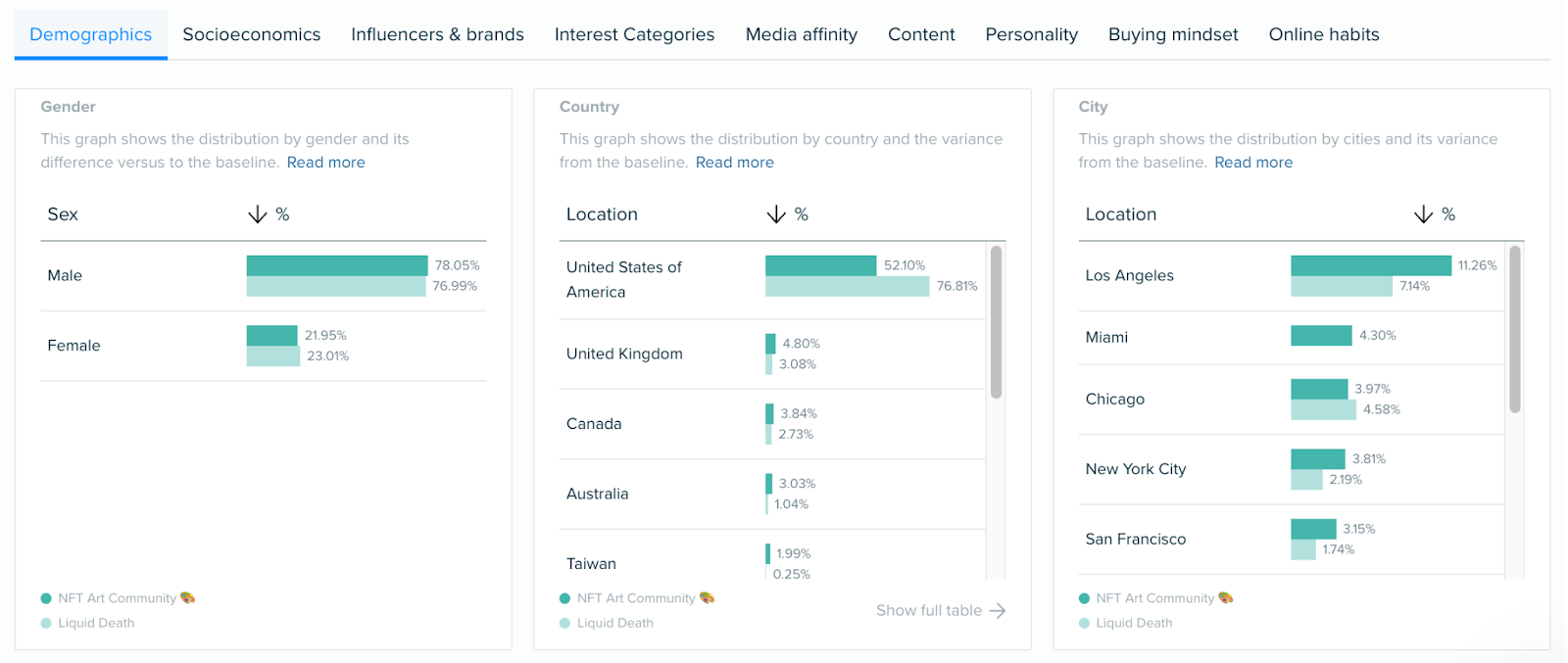
Task: Sort Gender table by percentage arrow
Action: 257,214
